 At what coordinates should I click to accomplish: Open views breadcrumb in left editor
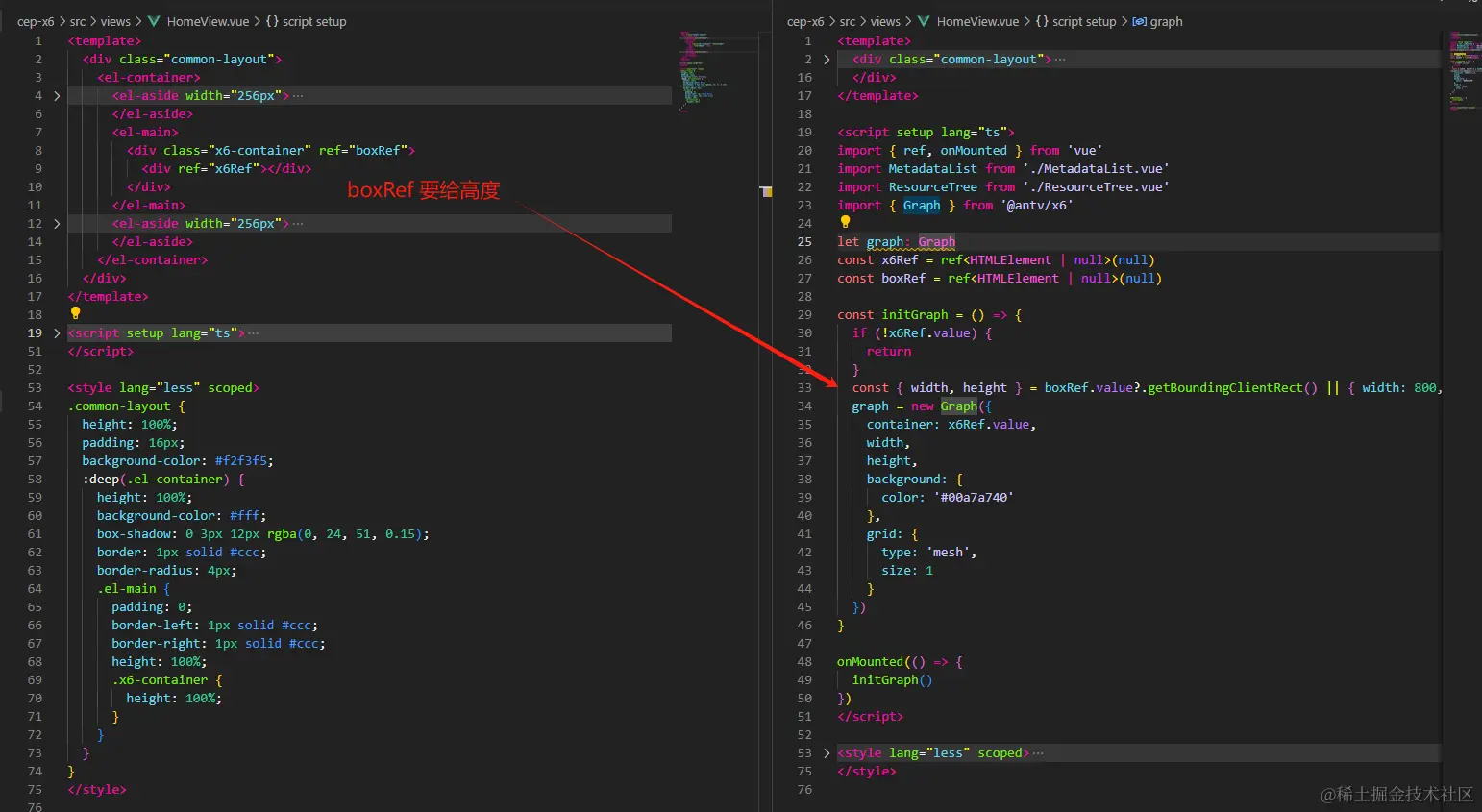[x=115, y=21]
